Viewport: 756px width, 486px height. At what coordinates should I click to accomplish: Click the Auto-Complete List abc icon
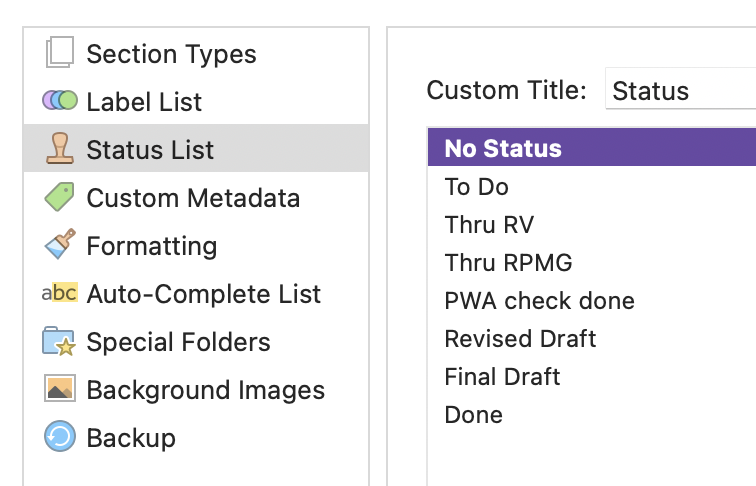point(60,293)
